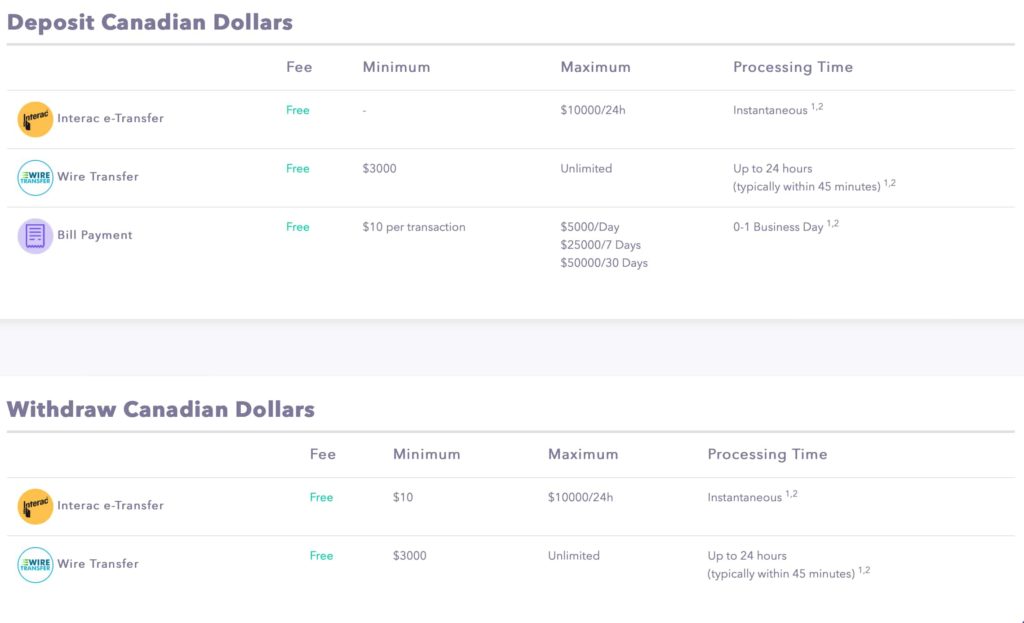The width and height of the screenshot is (1024, 623).
Task: Click the Processing Time header in Deposit table
Action: coord(793,67)
